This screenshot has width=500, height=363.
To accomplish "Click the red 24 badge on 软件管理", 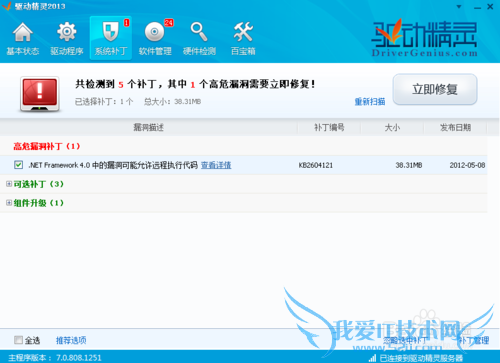I will coord(169,23).
